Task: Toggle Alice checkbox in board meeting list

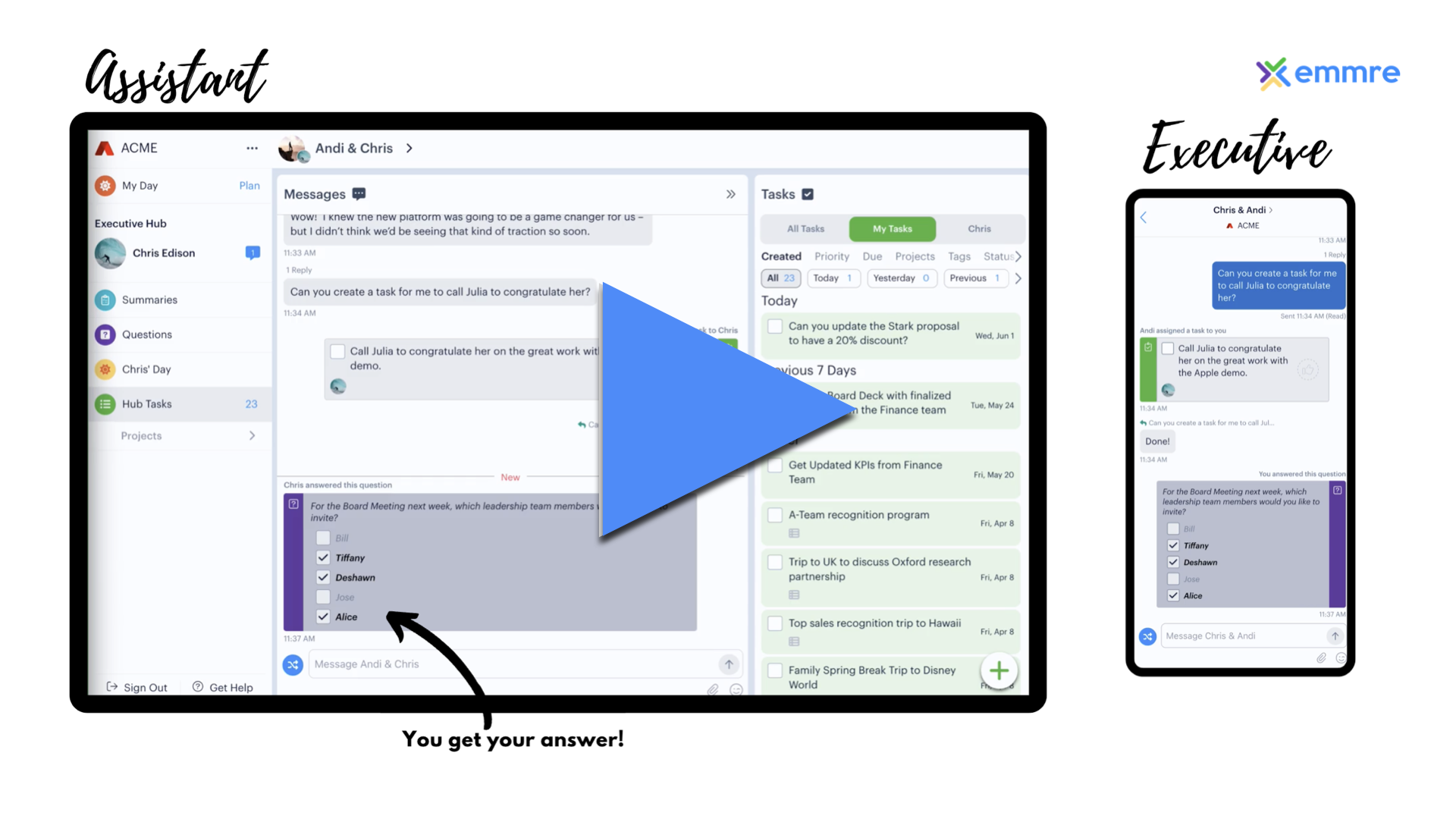Action: click(x=323, y=616)
